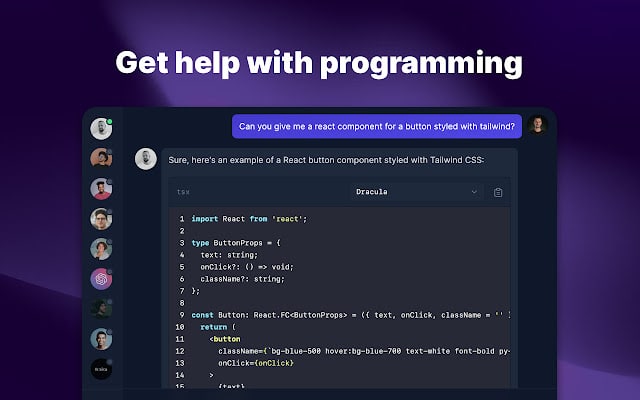640x400 pixels.
Task: Click the blue tailwind button question bubble
Action: point(377,127)
